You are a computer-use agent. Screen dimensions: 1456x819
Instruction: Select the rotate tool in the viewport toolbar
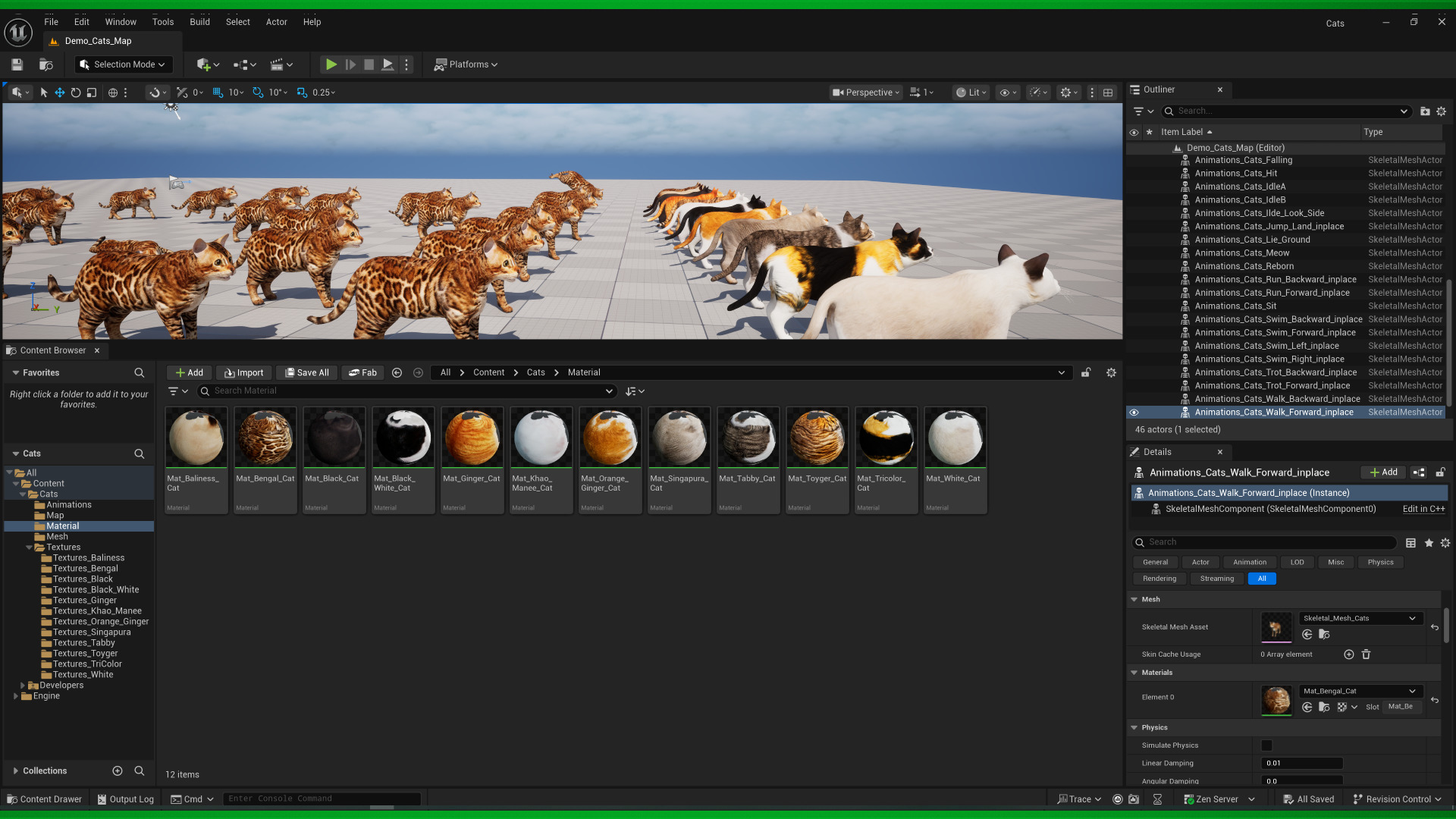[76, 93]
